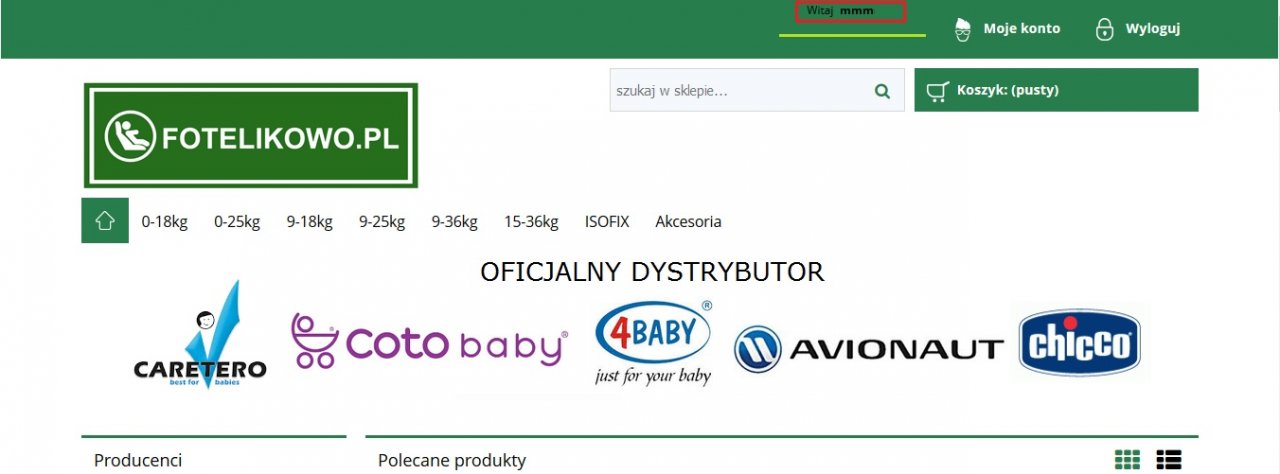
Task: Click the Producenci heading
Action: click(138, 460)
